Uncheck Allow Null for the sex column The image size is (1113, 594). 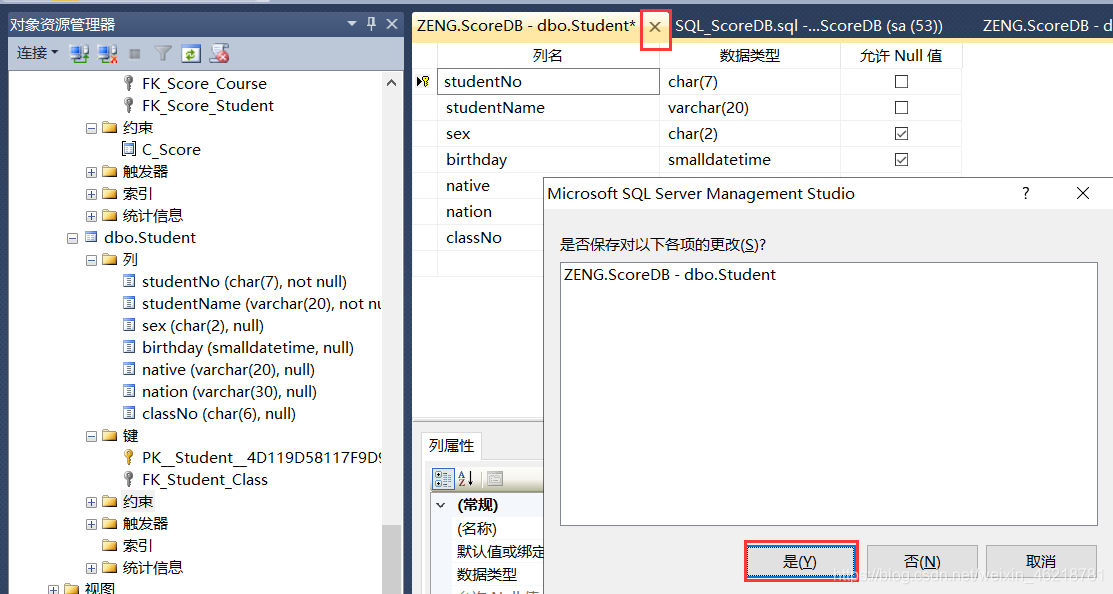[x=901, y=133]
